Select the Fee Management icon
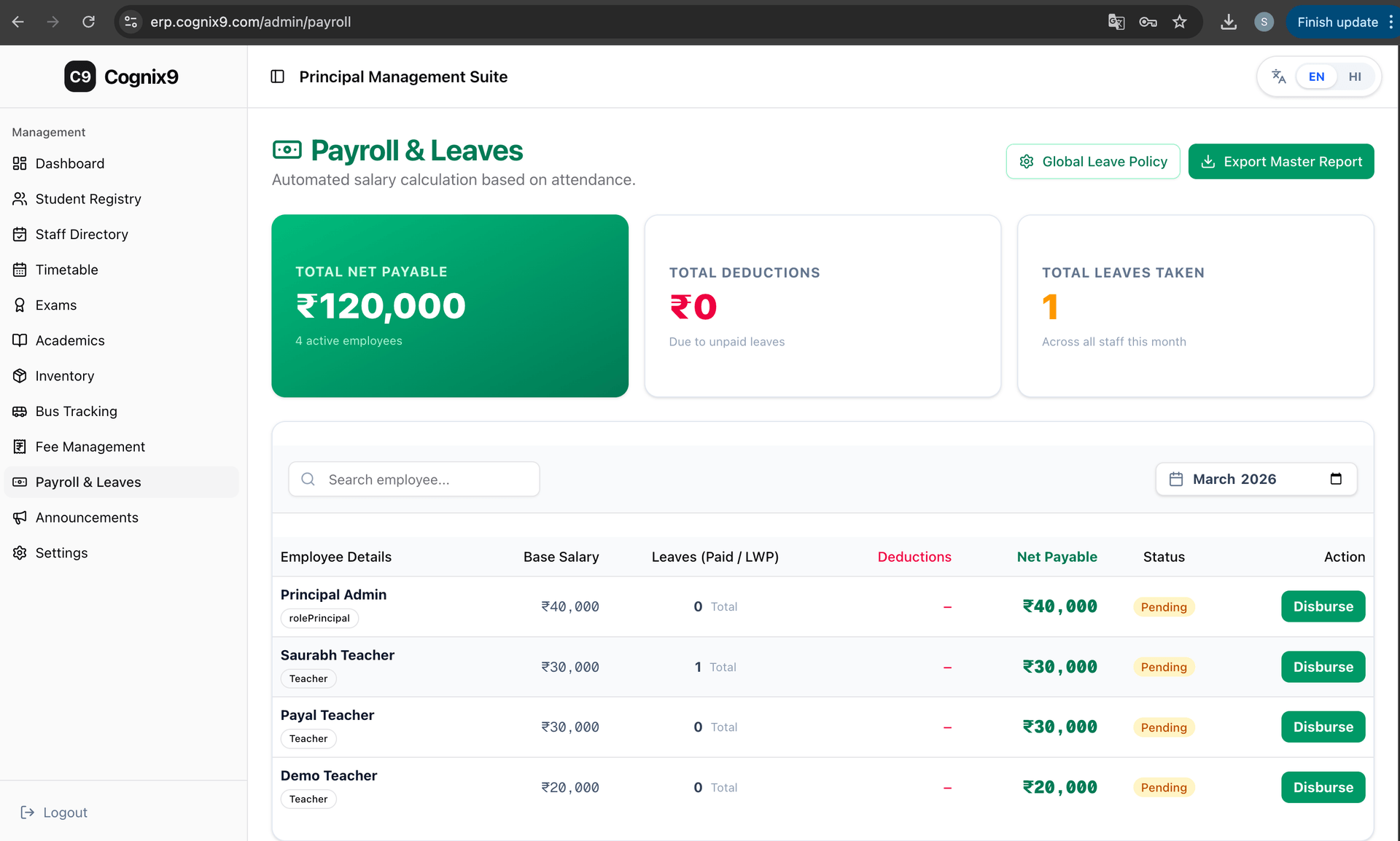Viewport: 1400px width, 841px height. click(x=20, y=446)
